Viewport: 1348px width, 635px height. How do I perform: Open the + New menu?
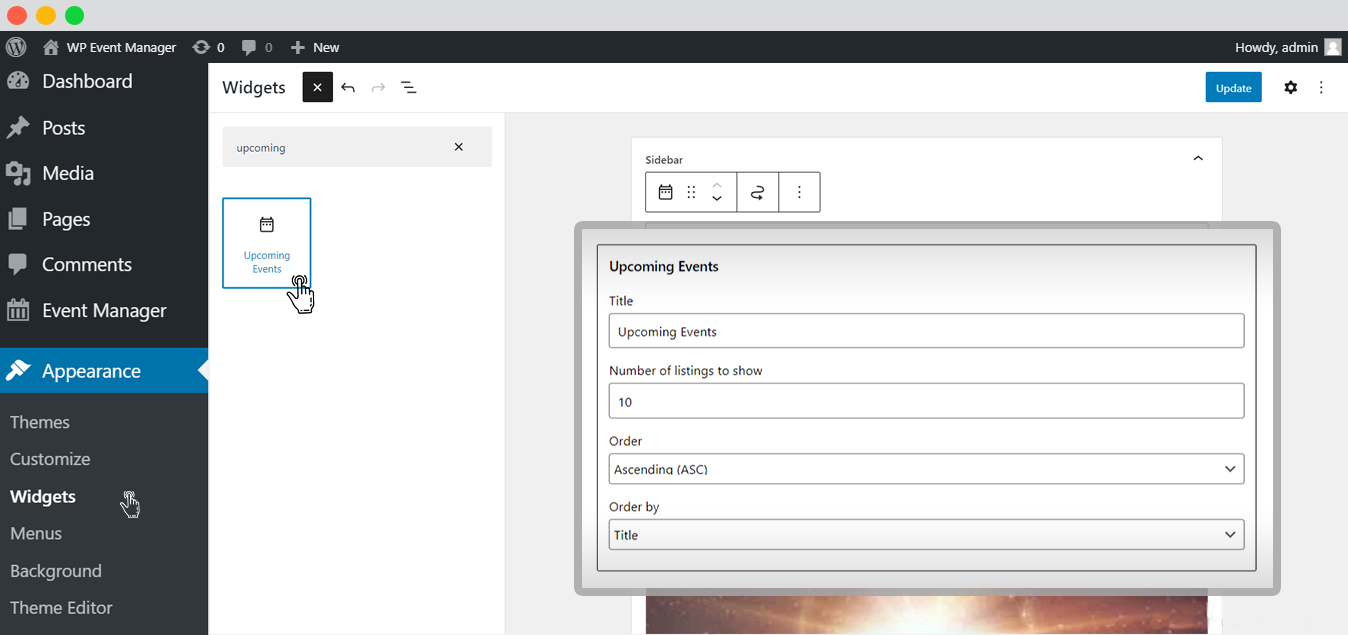315,47
